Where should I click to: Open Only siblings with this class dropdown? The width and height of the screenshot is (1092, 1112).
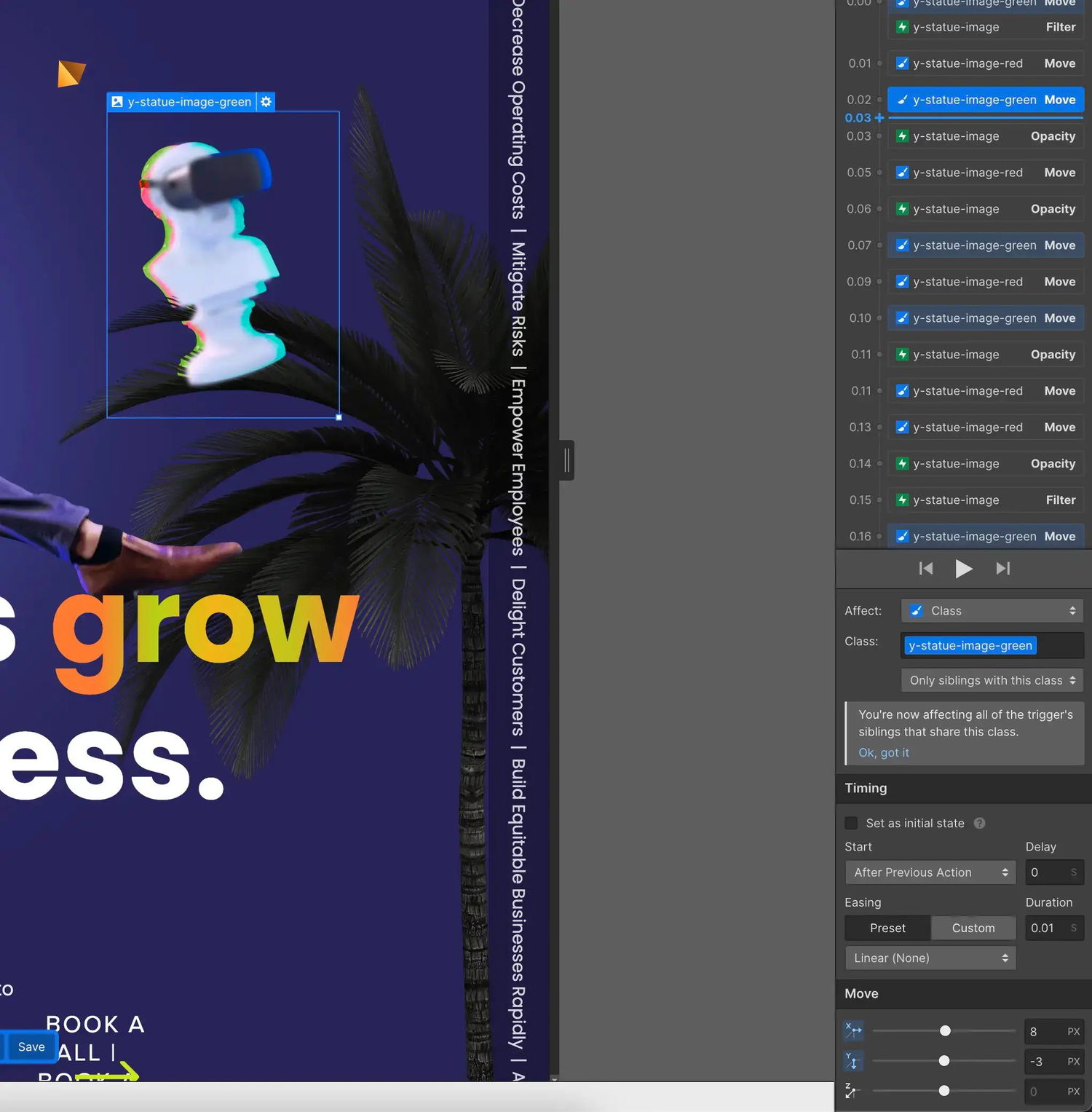click(x=992, y=680)
